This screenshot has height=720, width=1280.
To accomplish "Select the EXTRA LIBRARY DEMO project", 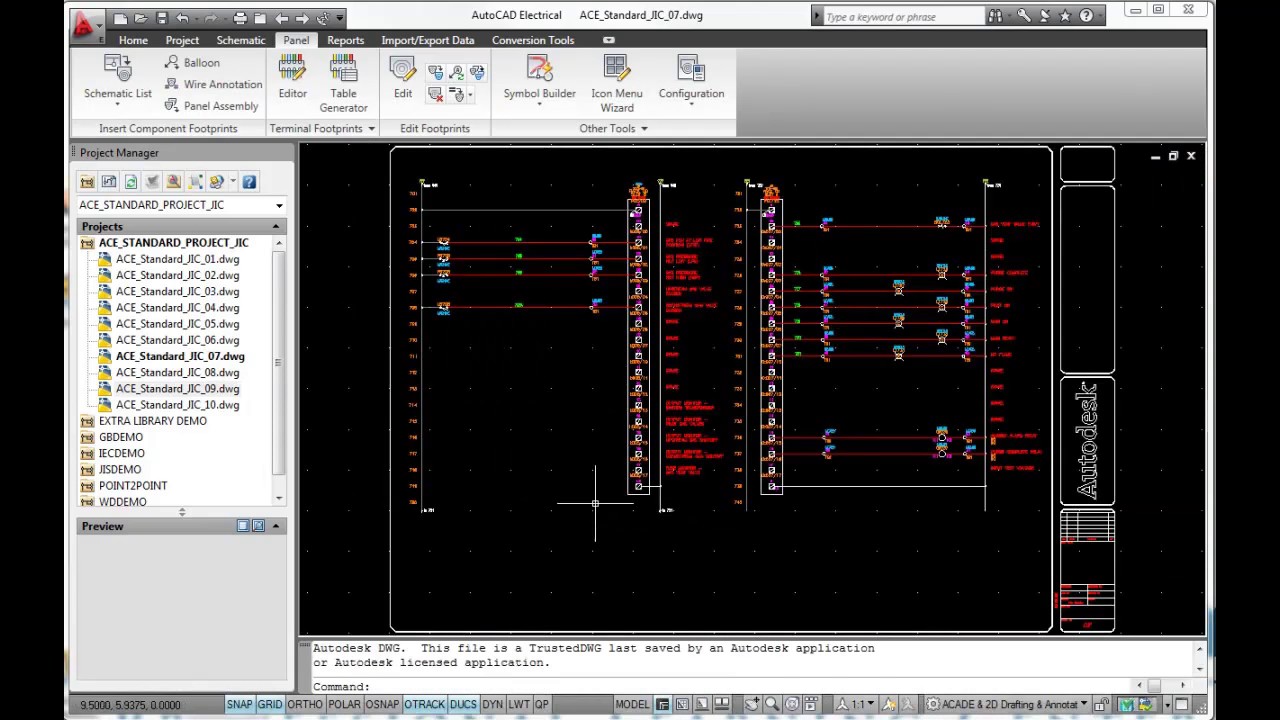I will (152, 421).
